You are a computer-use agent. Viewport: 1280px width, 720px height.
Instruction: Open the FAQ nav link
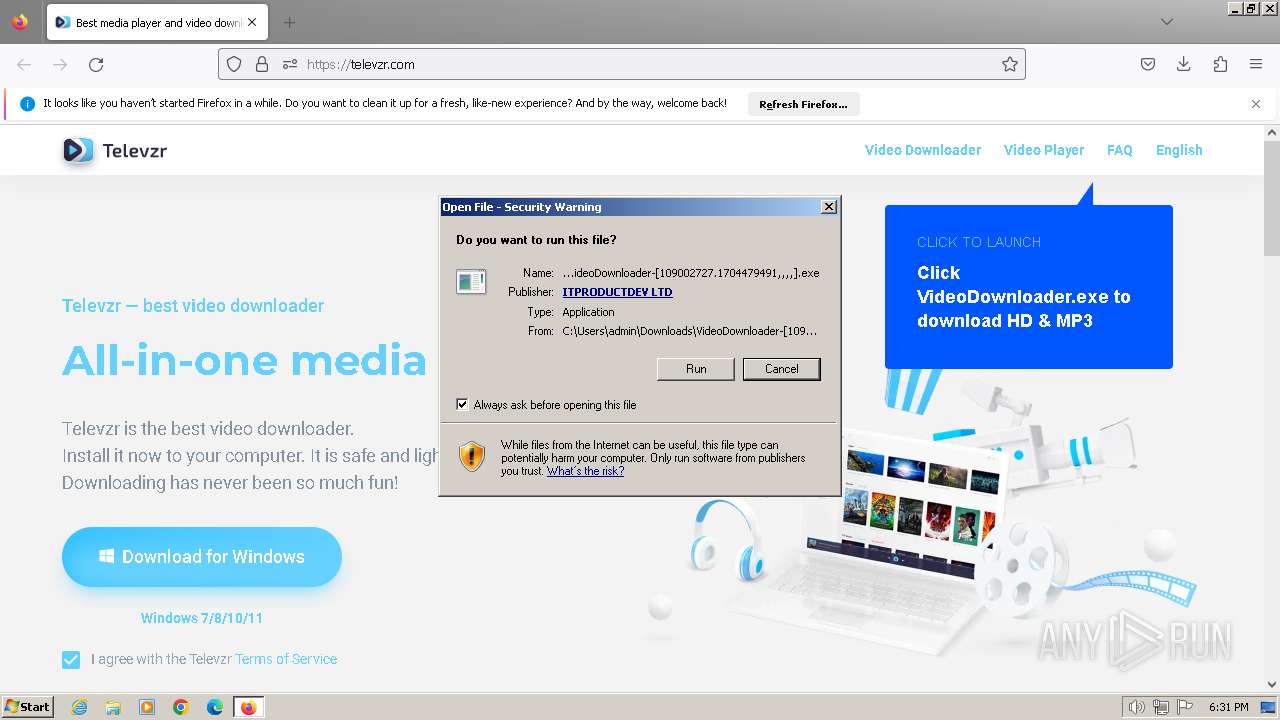(1120, 150)
